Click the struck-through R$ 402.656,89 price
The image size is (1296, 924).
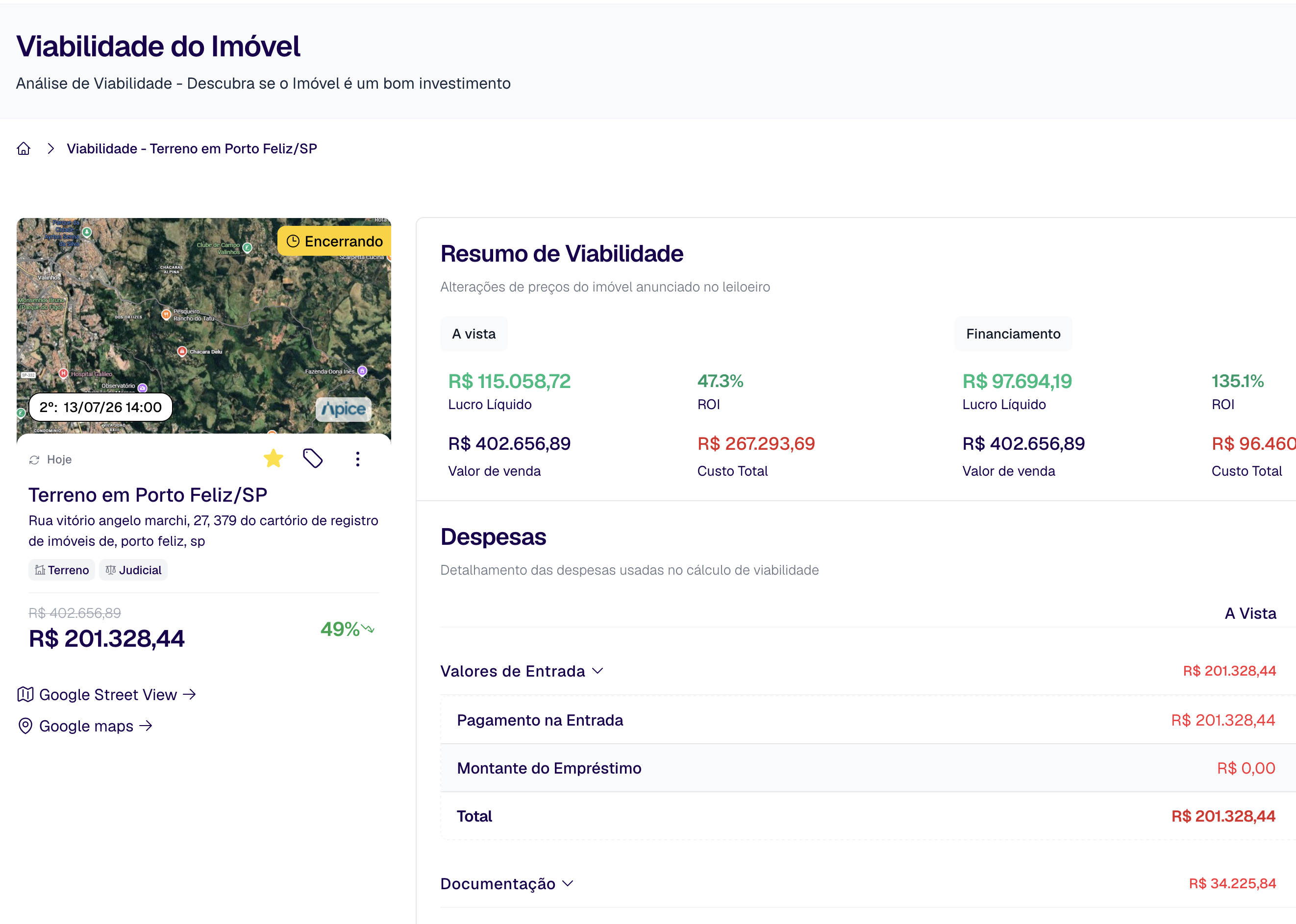75,613
